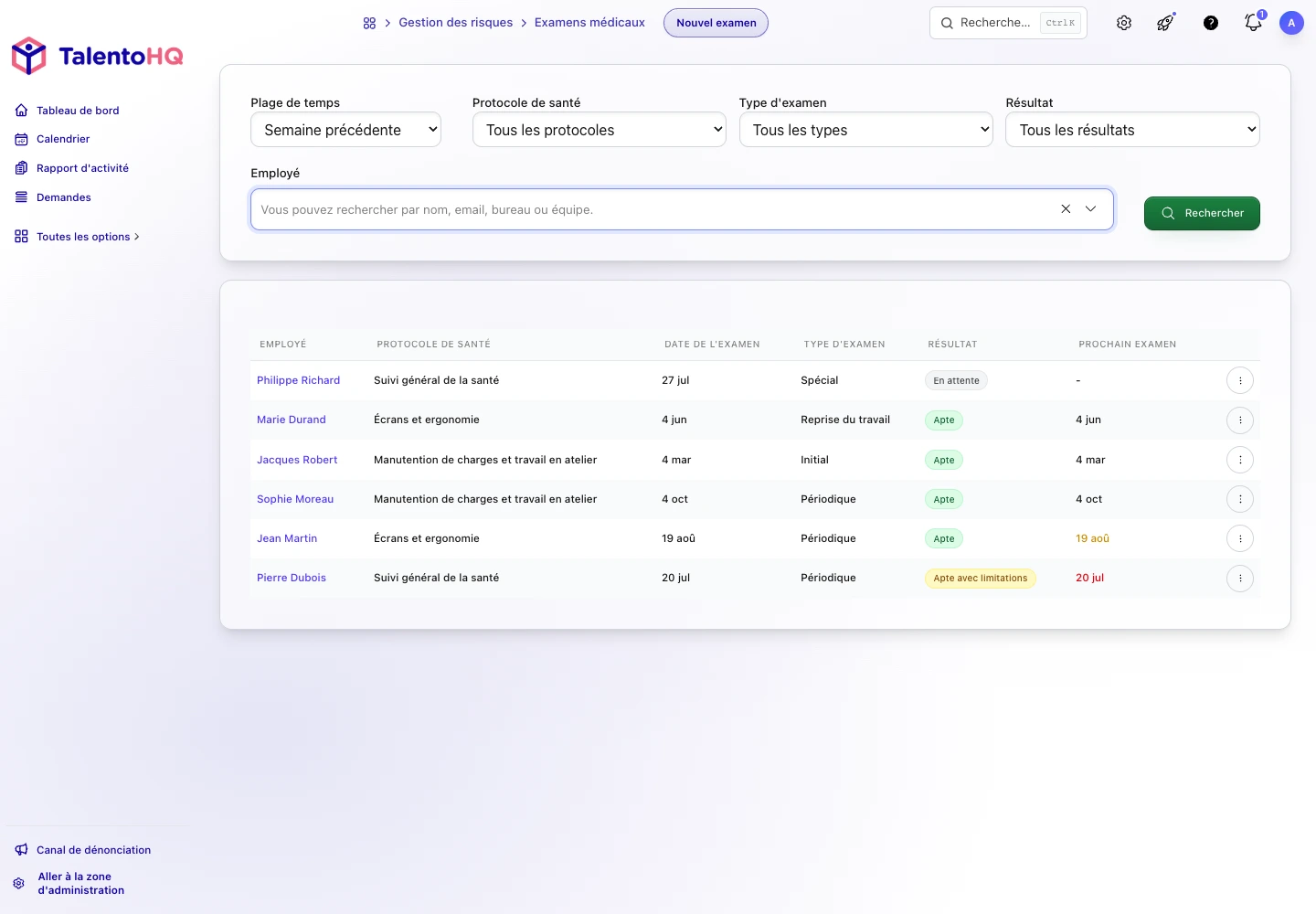Screen dimensions: 1316x914
Task: Open Jean Martin employee link
Action: (x=287, y=538)
